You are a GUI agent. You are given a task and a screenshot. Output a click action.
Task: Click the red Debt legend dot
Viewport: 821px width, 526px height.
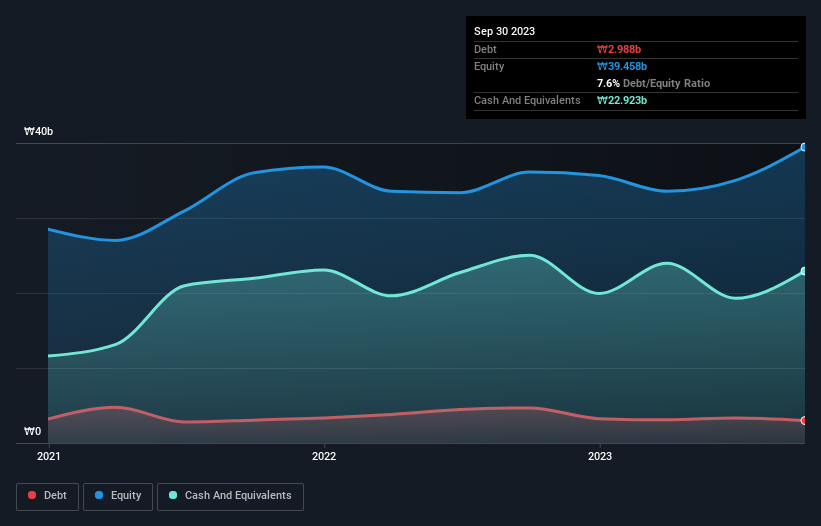tap(32, 495)
